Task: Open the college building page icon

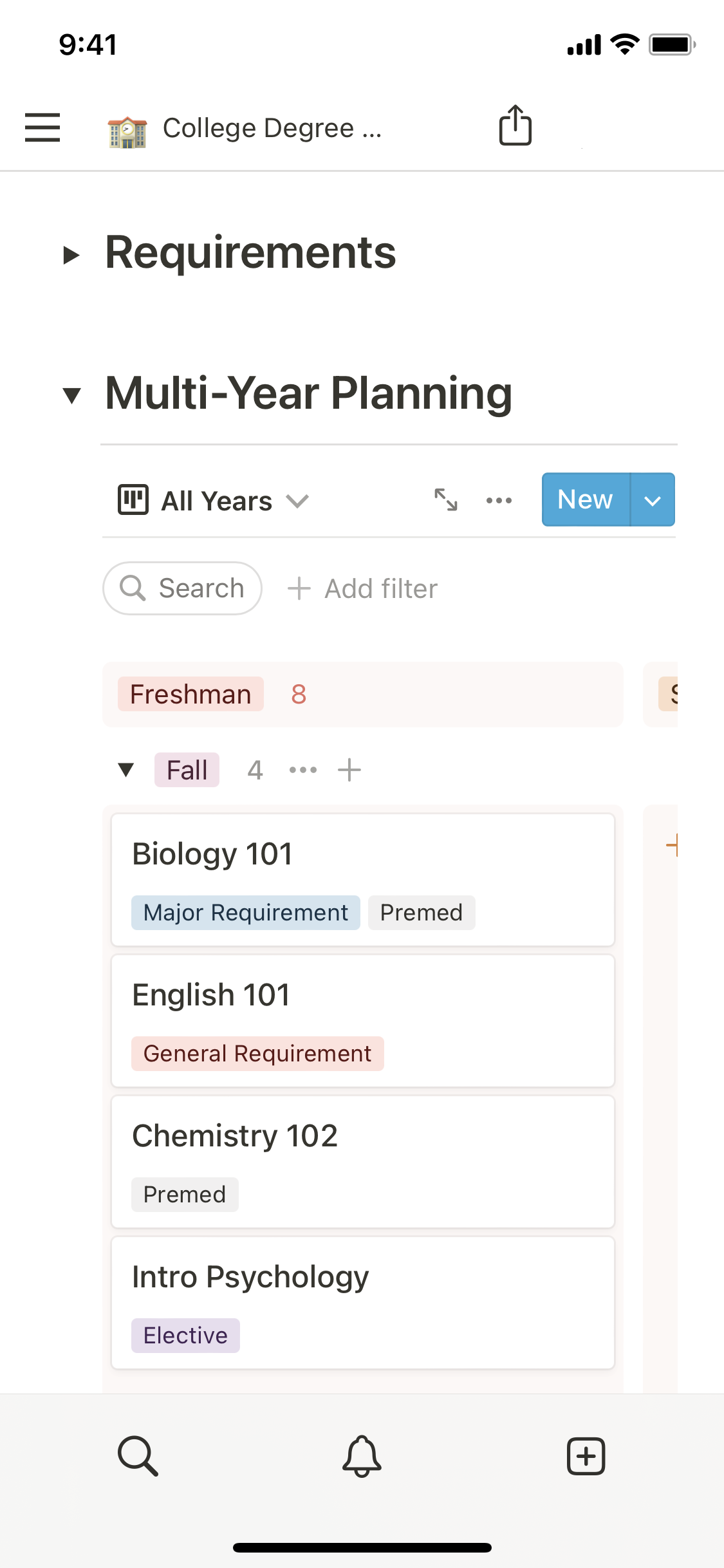Action: (x=127, y=131)
